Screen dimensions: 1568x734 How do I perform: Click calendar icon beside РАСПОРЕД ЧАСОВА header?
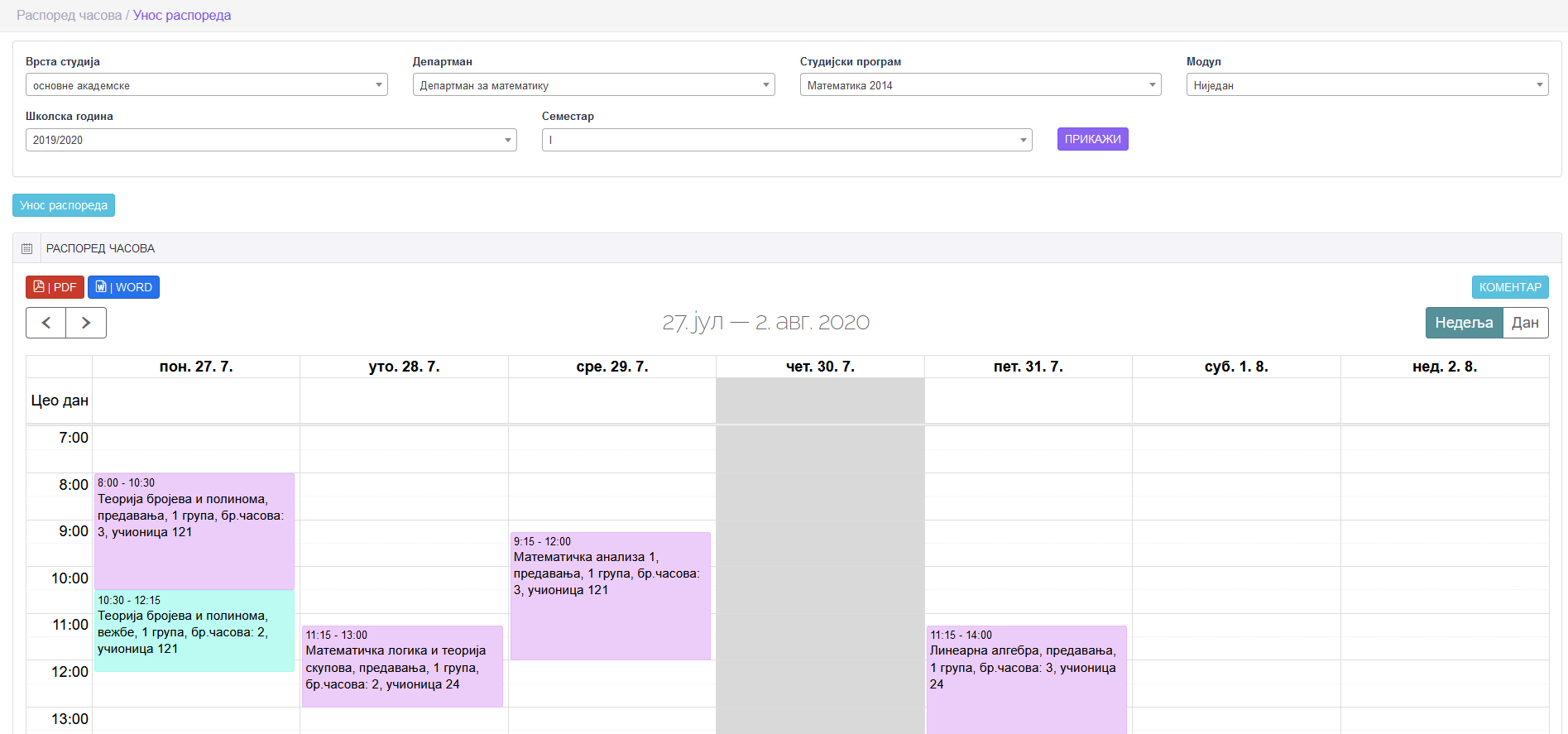27,248
